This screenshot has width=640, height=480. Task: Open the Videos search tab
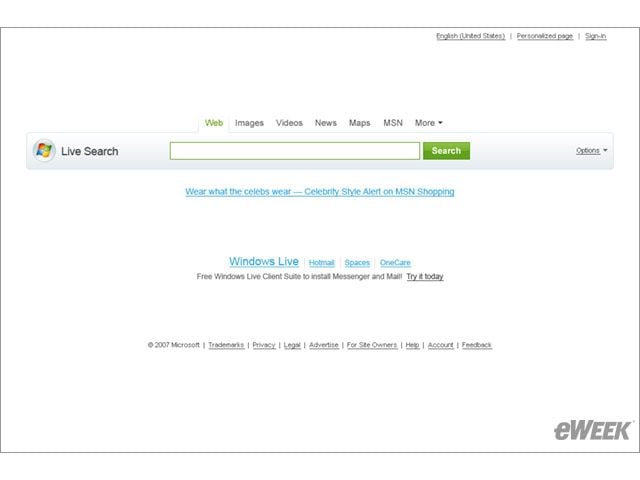click(x=289, y=123)
